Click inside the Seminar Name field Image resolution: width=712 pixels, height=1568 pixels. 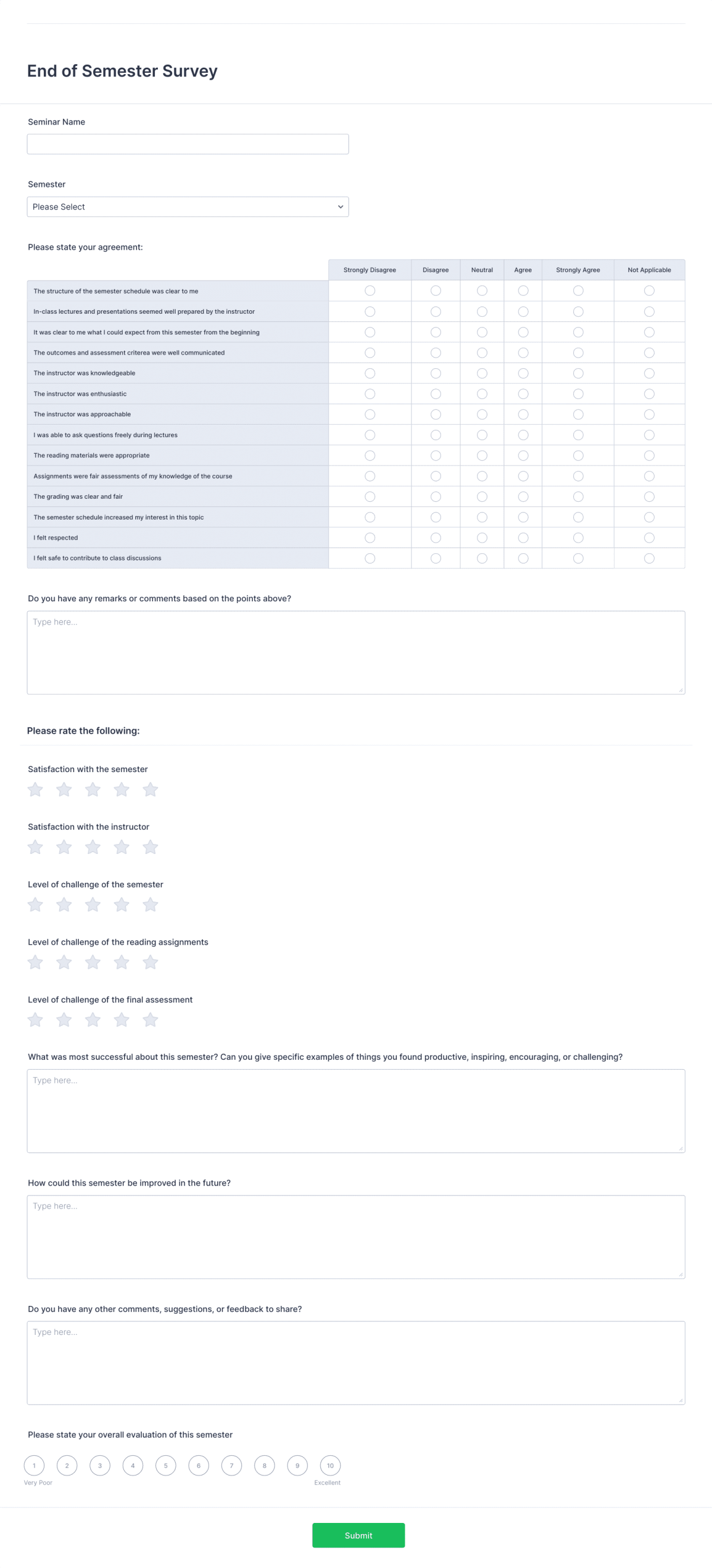(187, 144)
